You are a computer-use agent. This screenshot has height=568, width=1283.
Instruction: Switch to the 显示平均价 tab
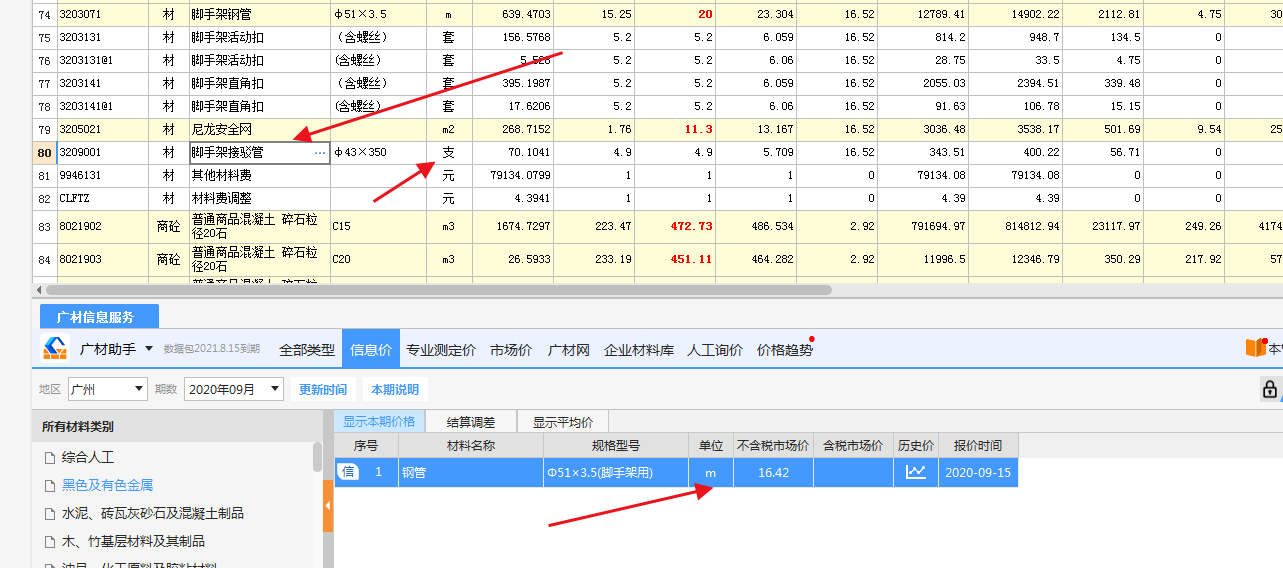(563, 422)
